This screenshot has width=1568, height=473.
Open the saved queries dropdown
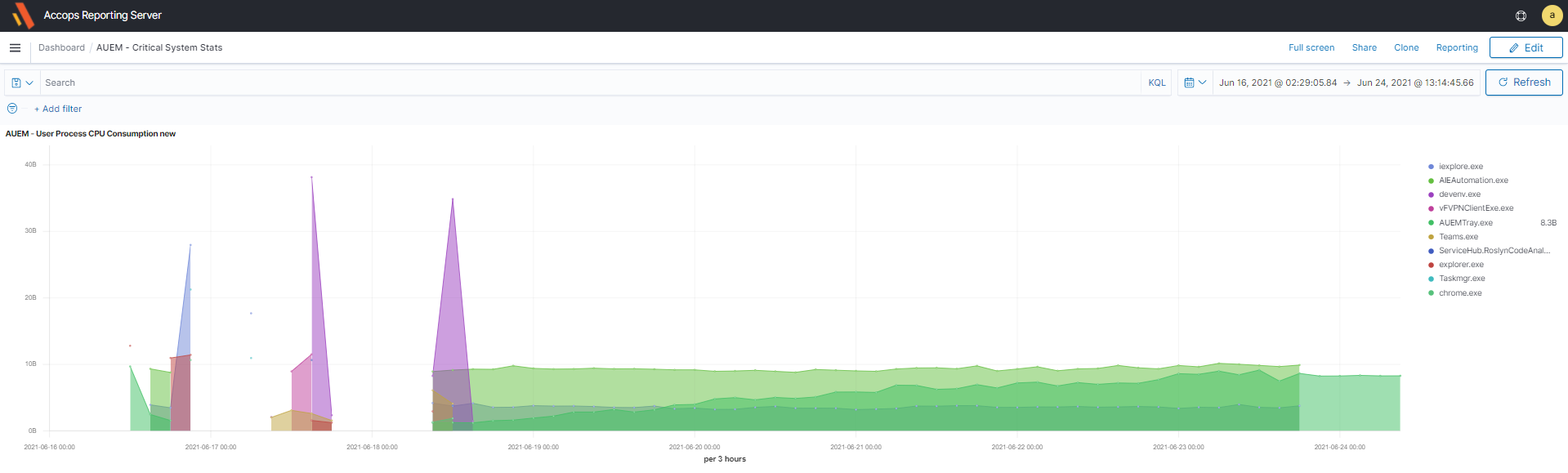(22, 83)
